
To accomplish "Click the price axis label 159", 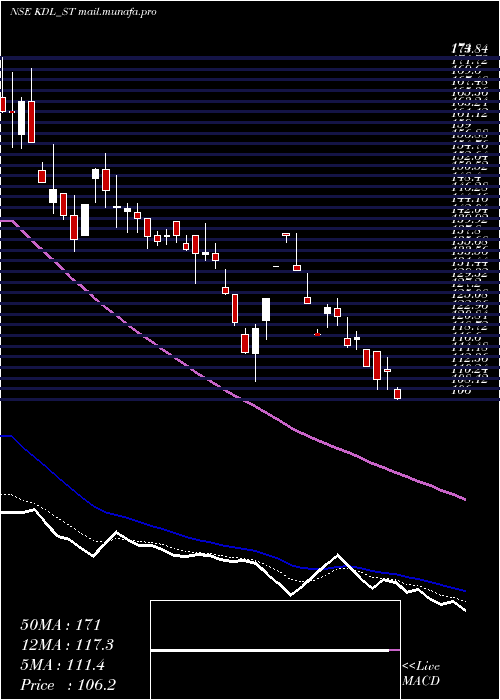I will click(461, 127).
